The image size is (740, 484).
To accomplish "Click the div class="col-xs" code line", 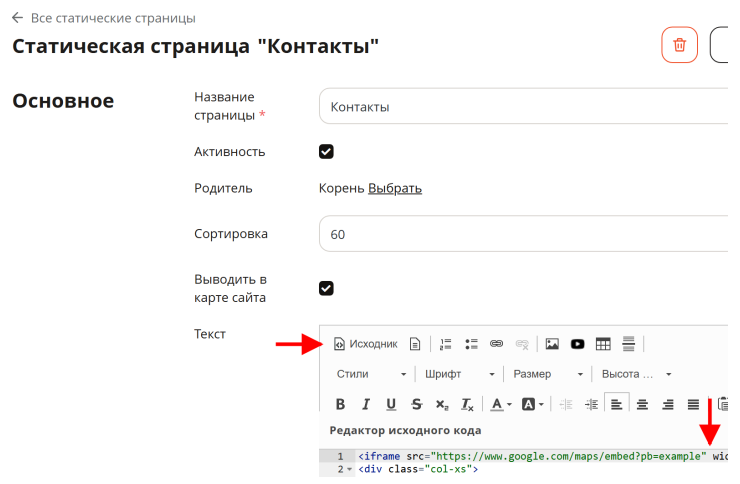I will 418,469.
